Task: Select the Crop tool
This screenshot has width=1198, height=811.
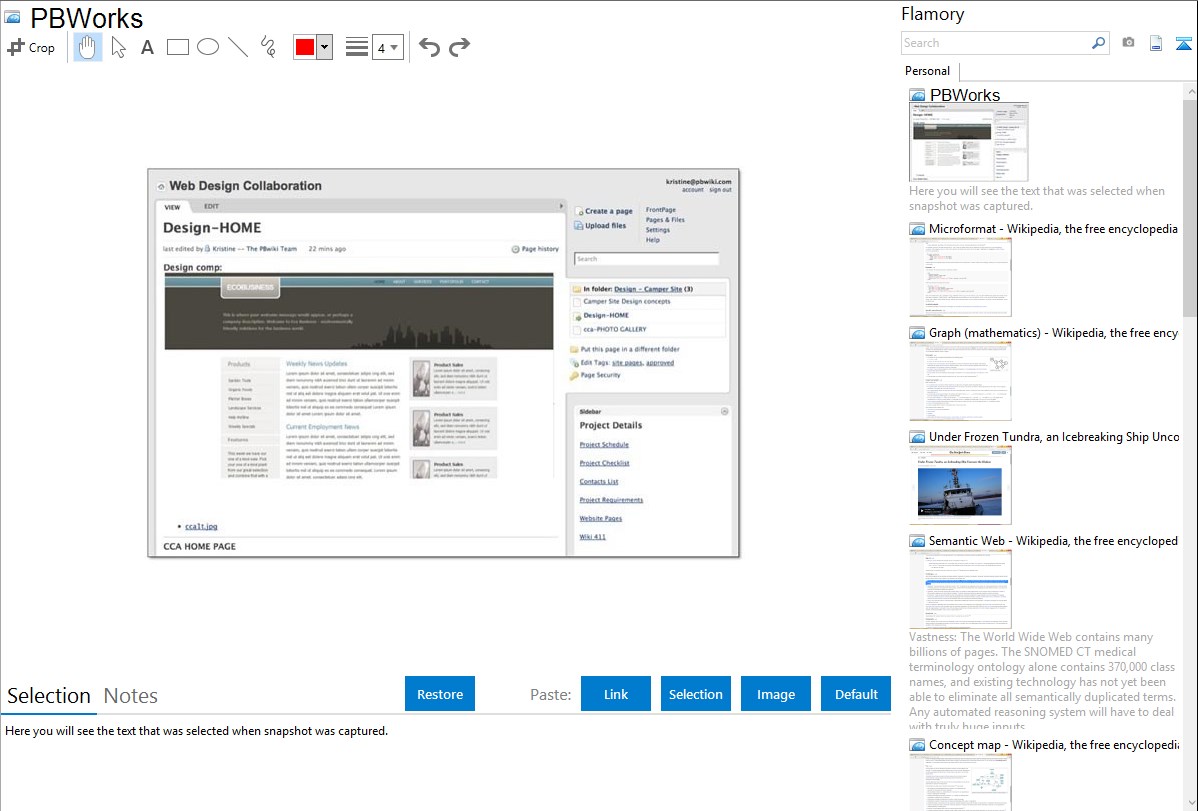Action: point(31,47)
